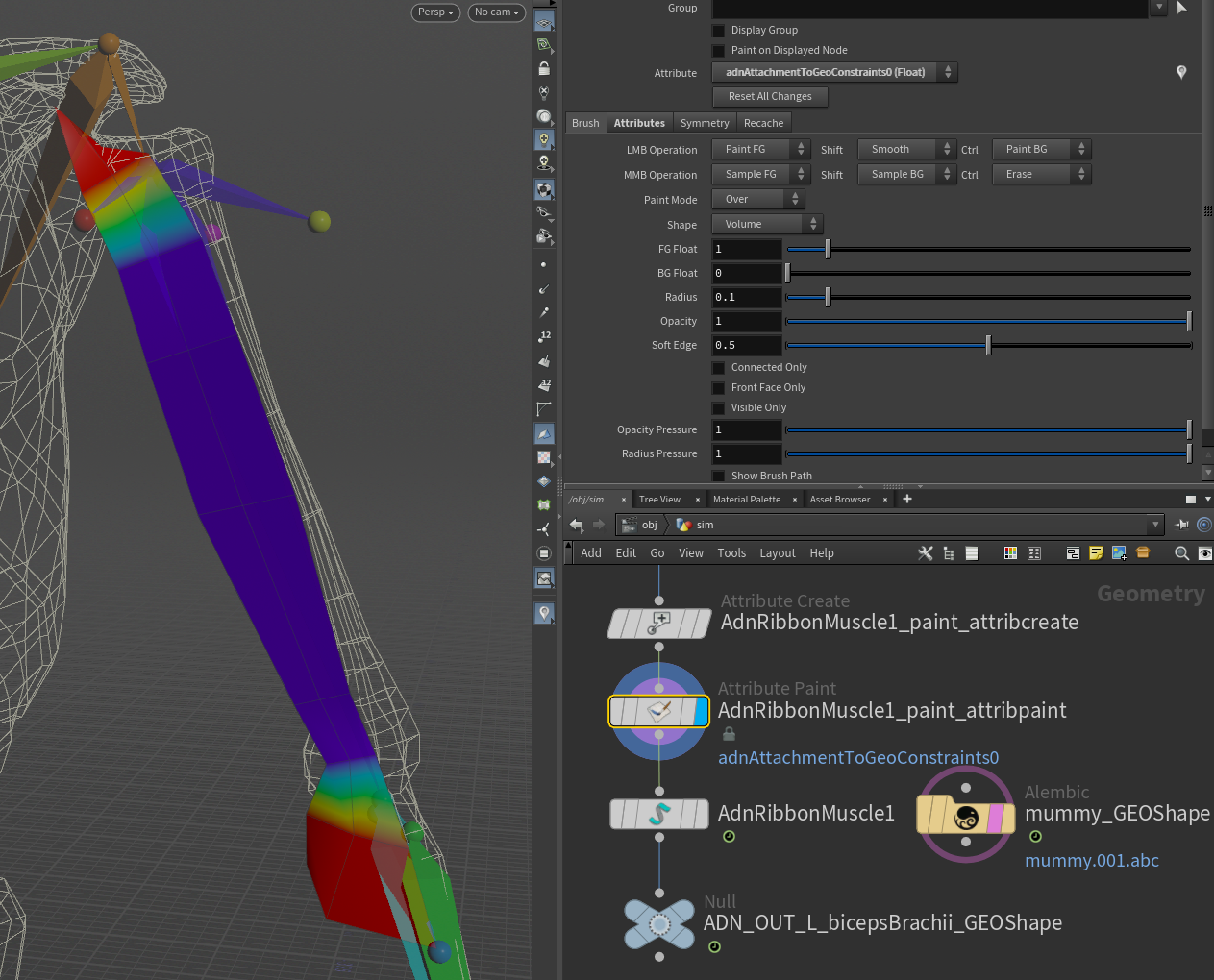Viewport: 1214px width, 980px height.
Task: Open the network background image tool
Action: (x=1119, y=552)
